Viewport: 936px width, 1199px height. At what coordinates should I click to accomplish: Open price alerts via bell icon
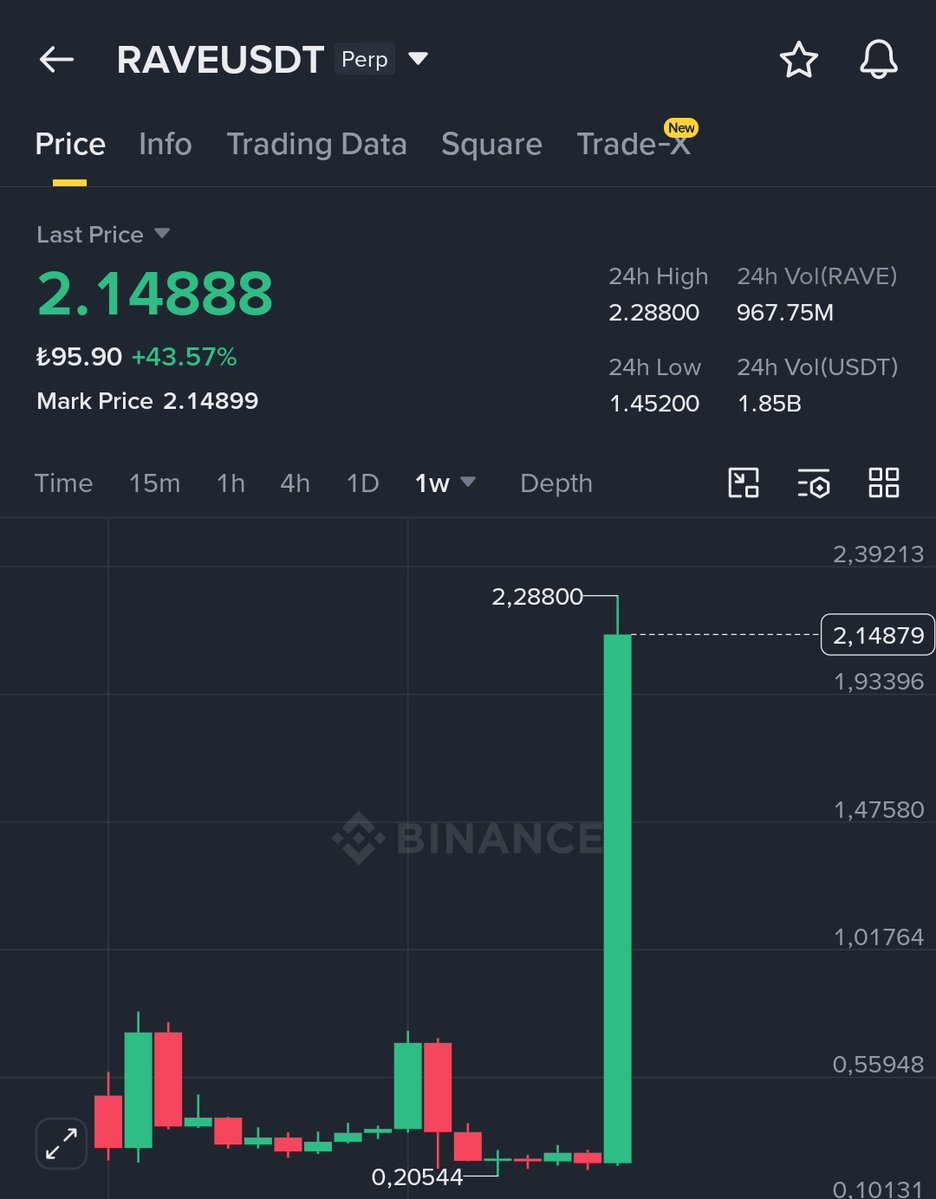point(878,60)
